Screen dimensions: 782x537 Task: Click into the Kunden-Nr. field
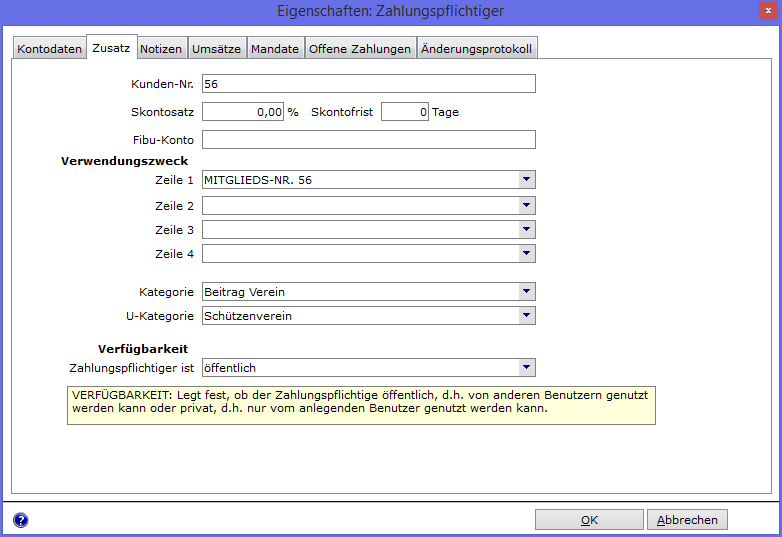369,84
